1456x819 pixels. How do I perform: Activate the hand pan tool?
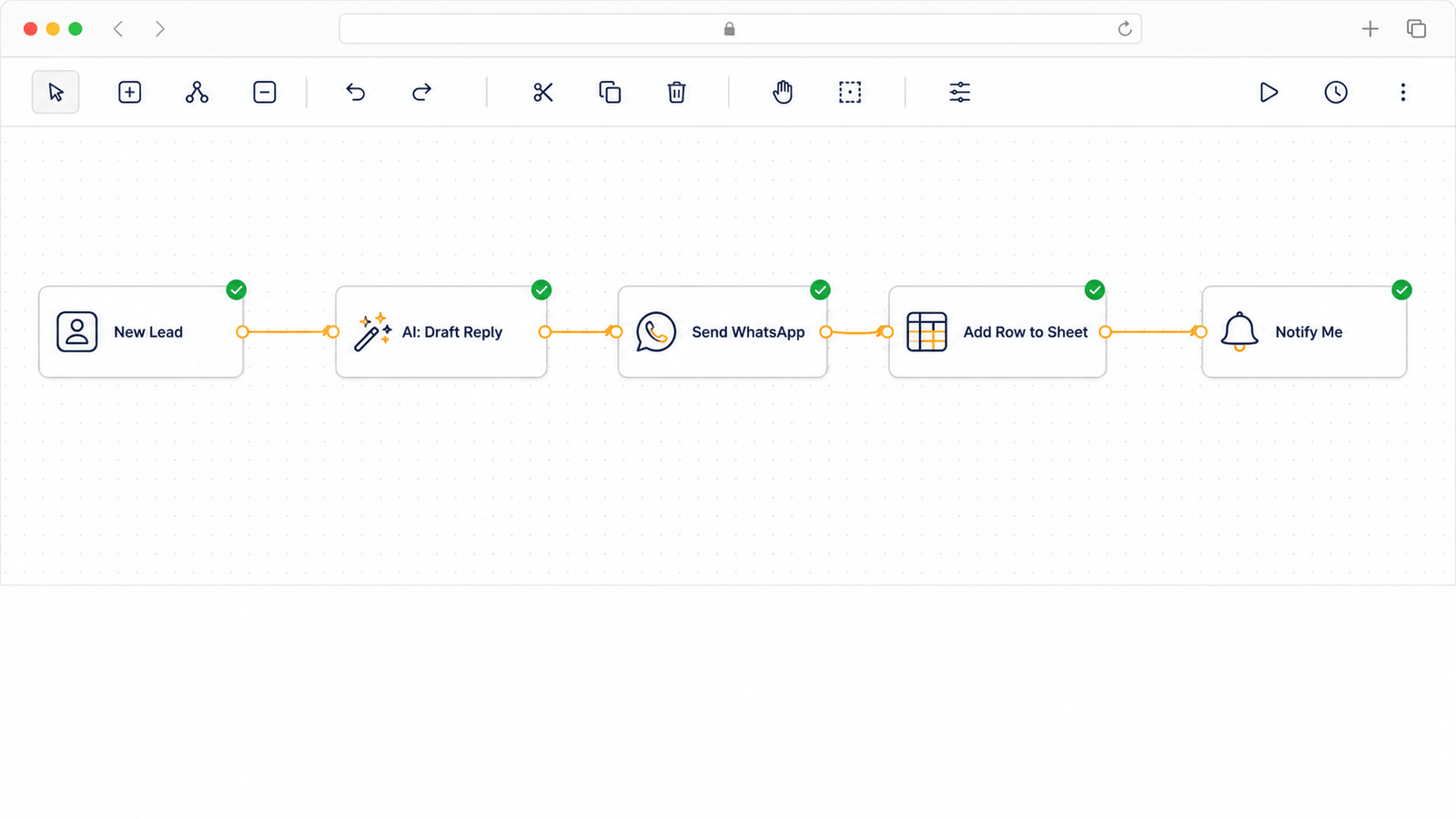(x=783, y=92)
